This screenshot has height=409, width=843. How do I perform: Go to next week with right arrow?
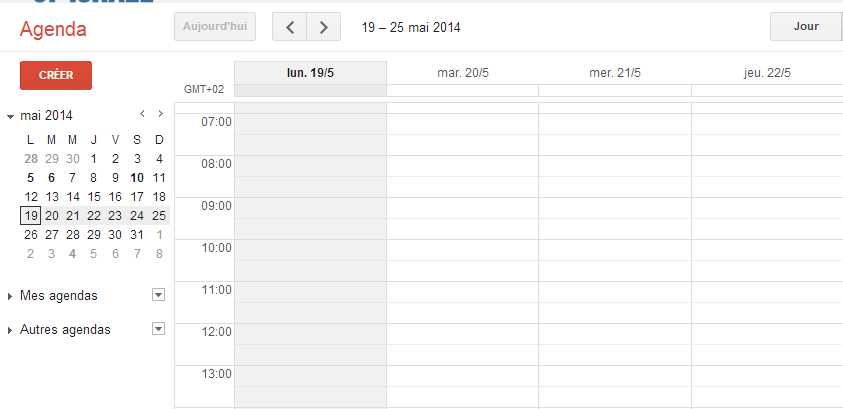coord(324,27)
